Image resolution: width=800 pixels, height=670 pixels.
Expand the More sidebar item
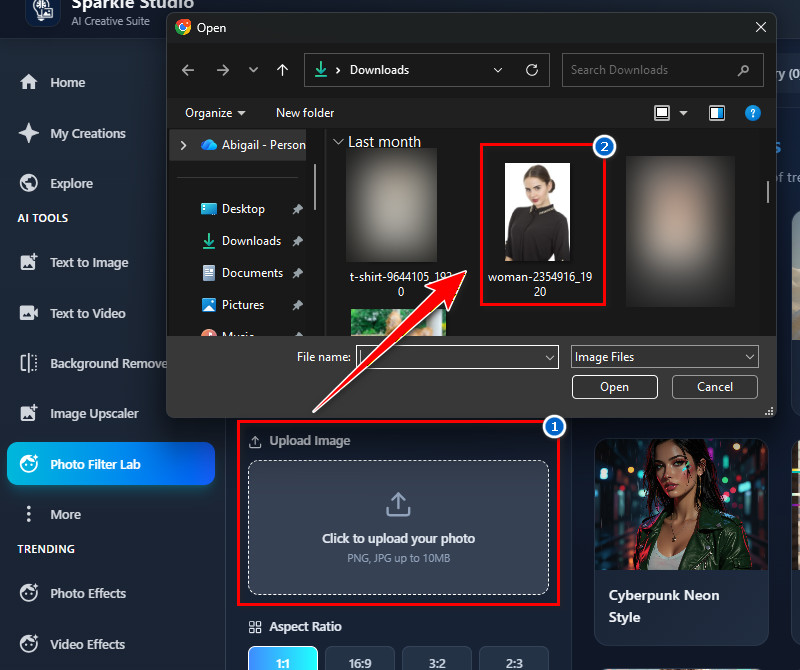[x=53, y=514]
